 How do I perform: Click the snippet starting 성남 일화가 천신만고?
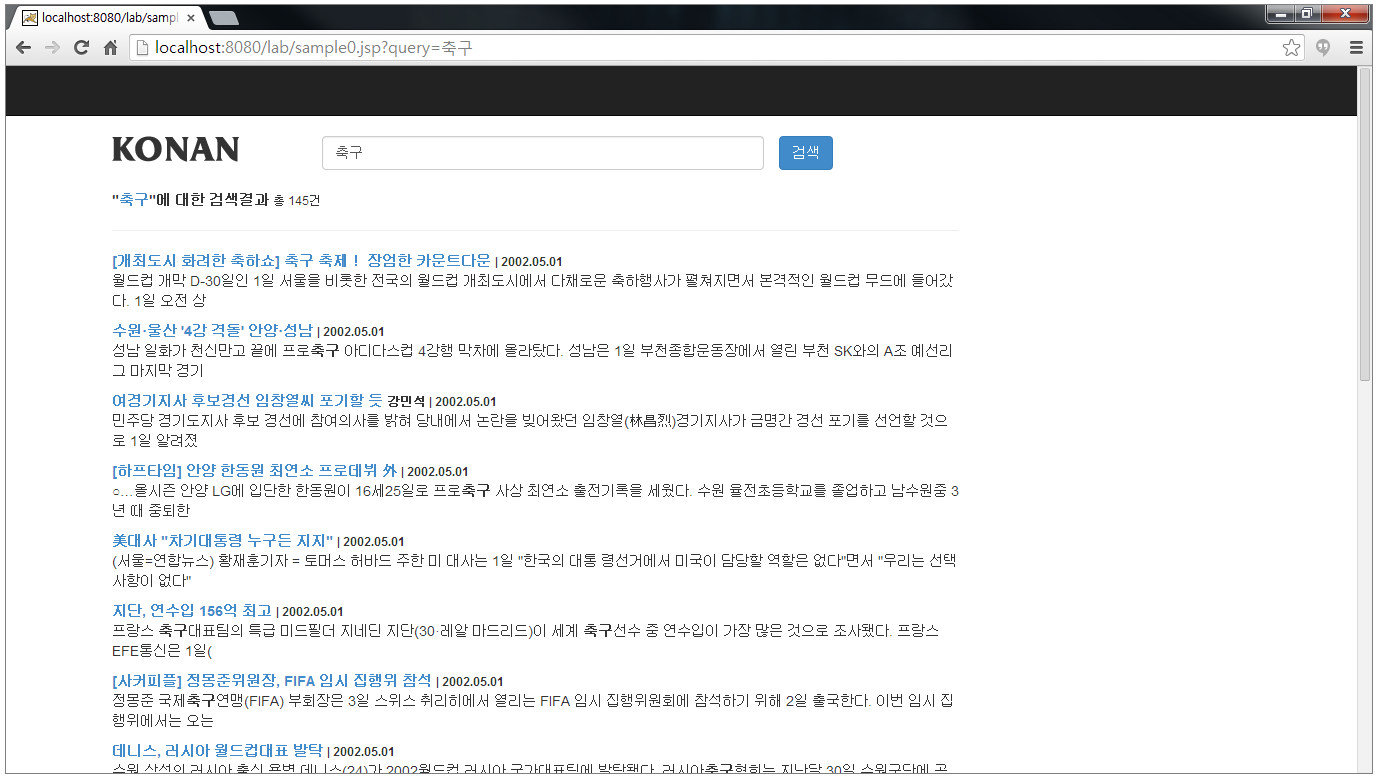533,360
